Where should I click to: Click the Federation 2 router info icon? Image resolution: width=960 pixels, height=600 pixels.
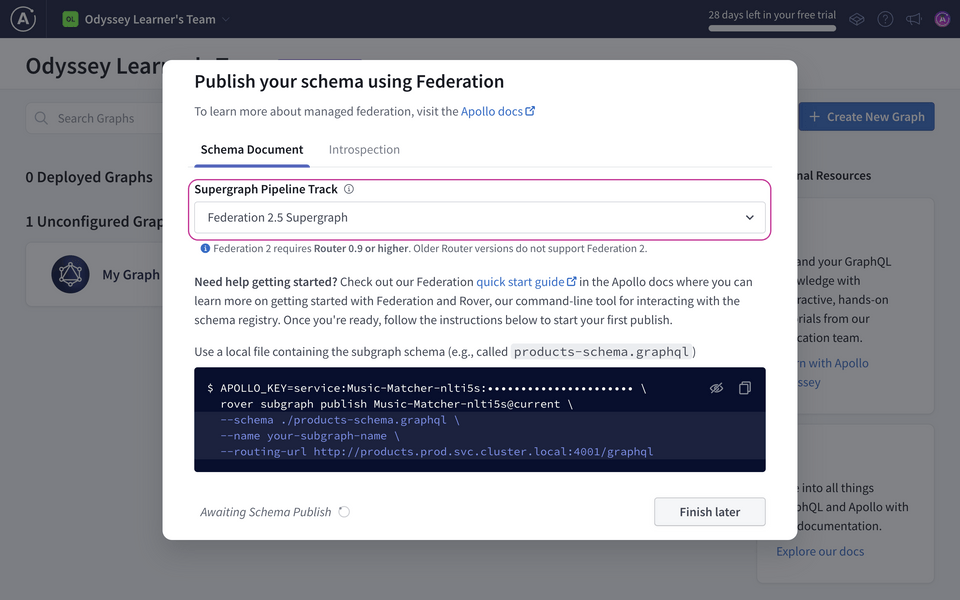pos(205,249)
